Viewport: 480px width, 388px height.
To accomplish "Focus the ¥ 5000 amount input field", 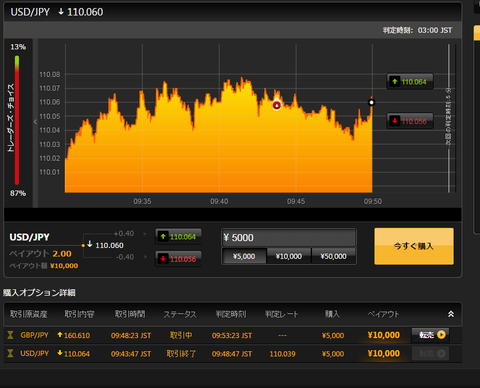I will pyautogui.click(x=289, y=238).
